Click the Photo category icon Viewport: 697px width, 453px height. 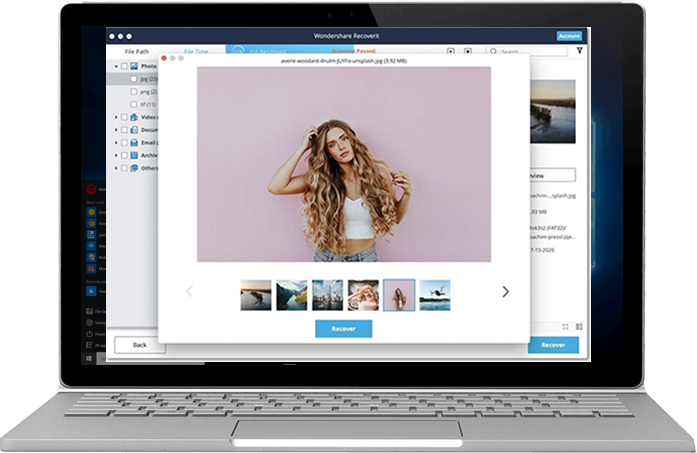click(x=134, y=66)
